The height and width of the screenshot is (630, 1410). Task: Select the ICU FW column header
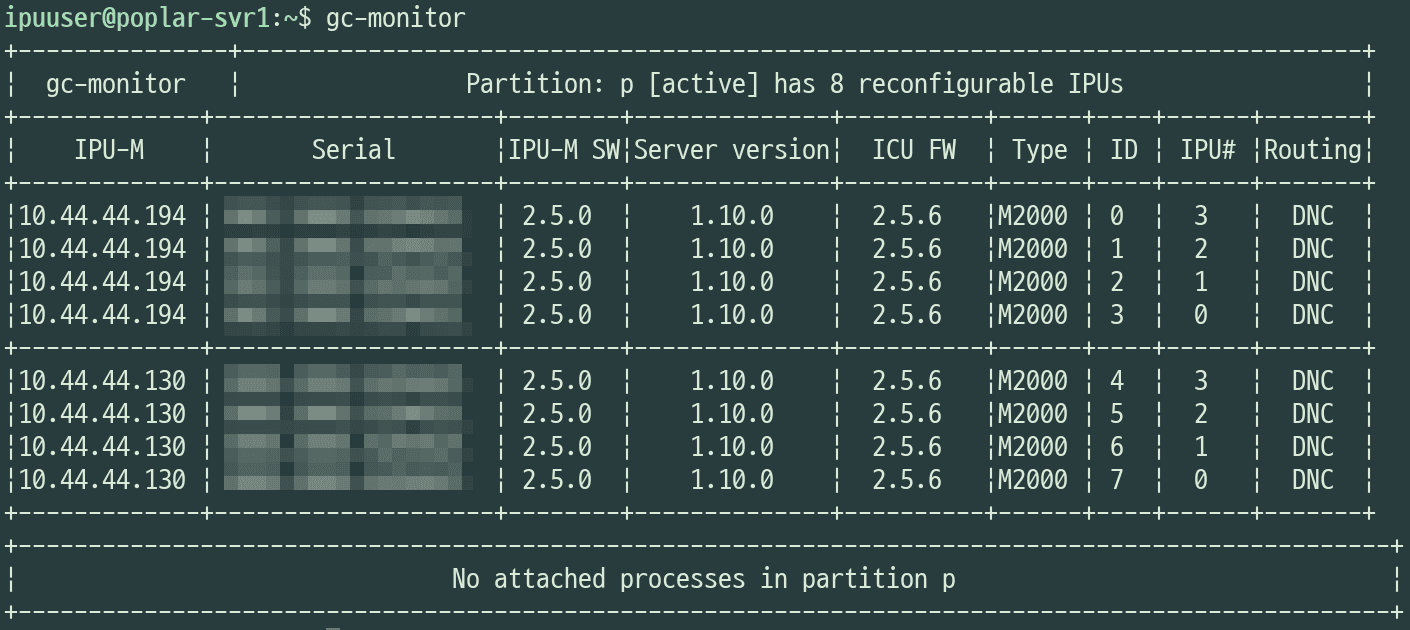(913, 150)
